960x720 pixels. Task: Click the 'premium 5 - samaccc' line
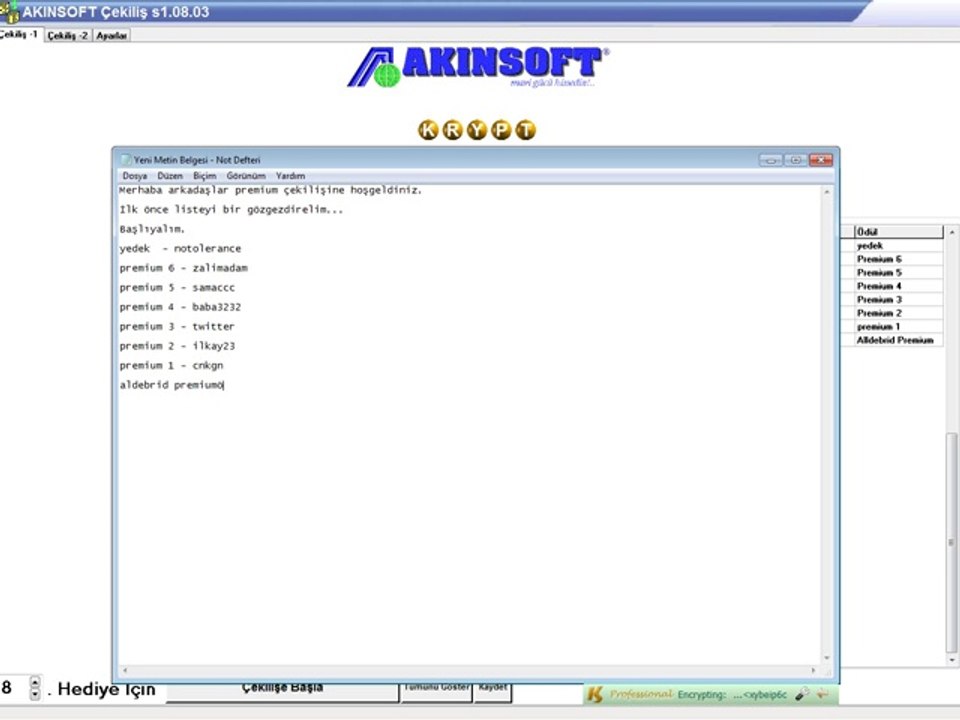tap(177, 288)
